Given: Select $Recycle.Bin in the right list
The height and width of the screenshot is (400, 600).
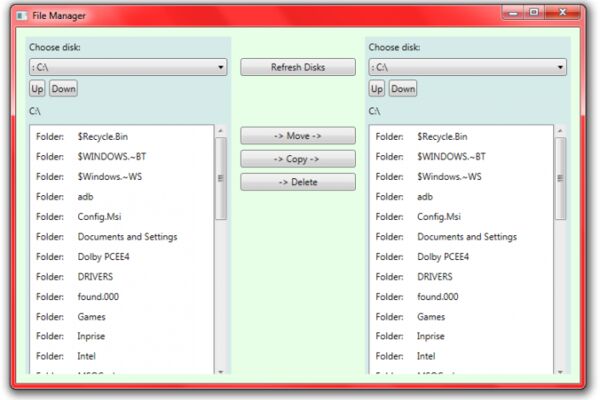Looking at the screenshot, I should click(x=461, y=137).
